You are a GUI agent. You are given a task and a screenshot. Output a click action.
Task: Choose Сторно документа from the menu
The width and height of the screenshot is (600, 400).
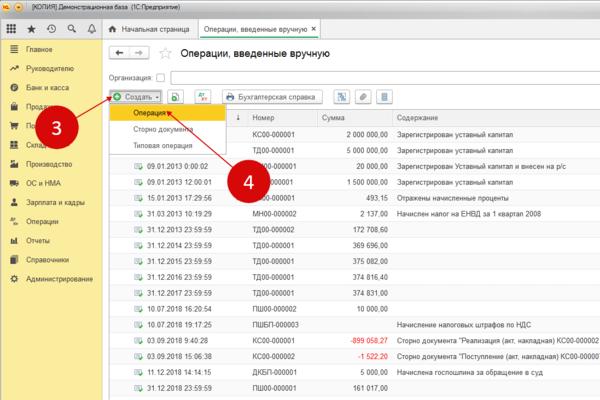coord(167,129)
